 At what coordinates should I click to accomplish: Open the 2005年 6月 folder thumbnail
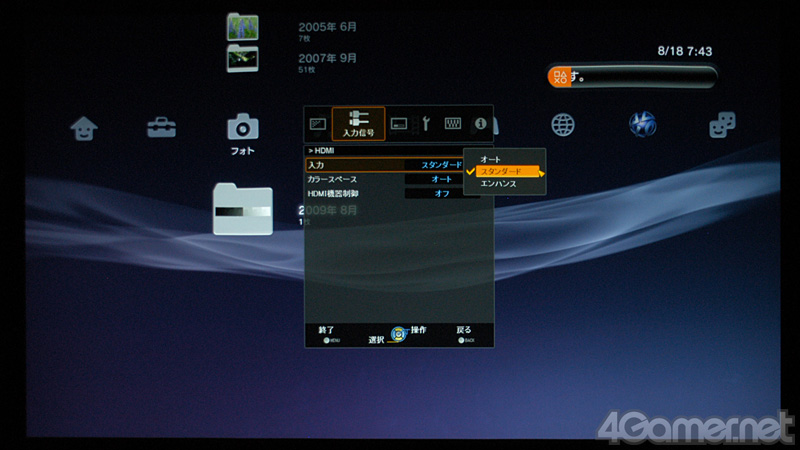tap(242, 27)
